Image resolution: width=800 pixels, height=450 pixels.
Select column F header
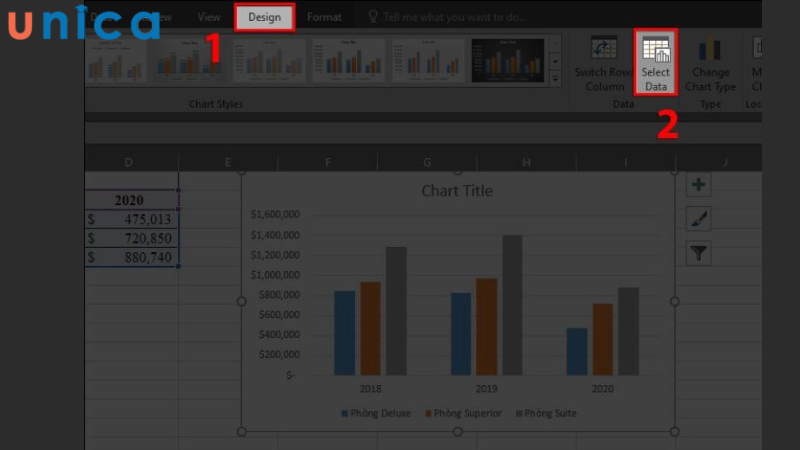pyautogui.click(x=328, y=162)
